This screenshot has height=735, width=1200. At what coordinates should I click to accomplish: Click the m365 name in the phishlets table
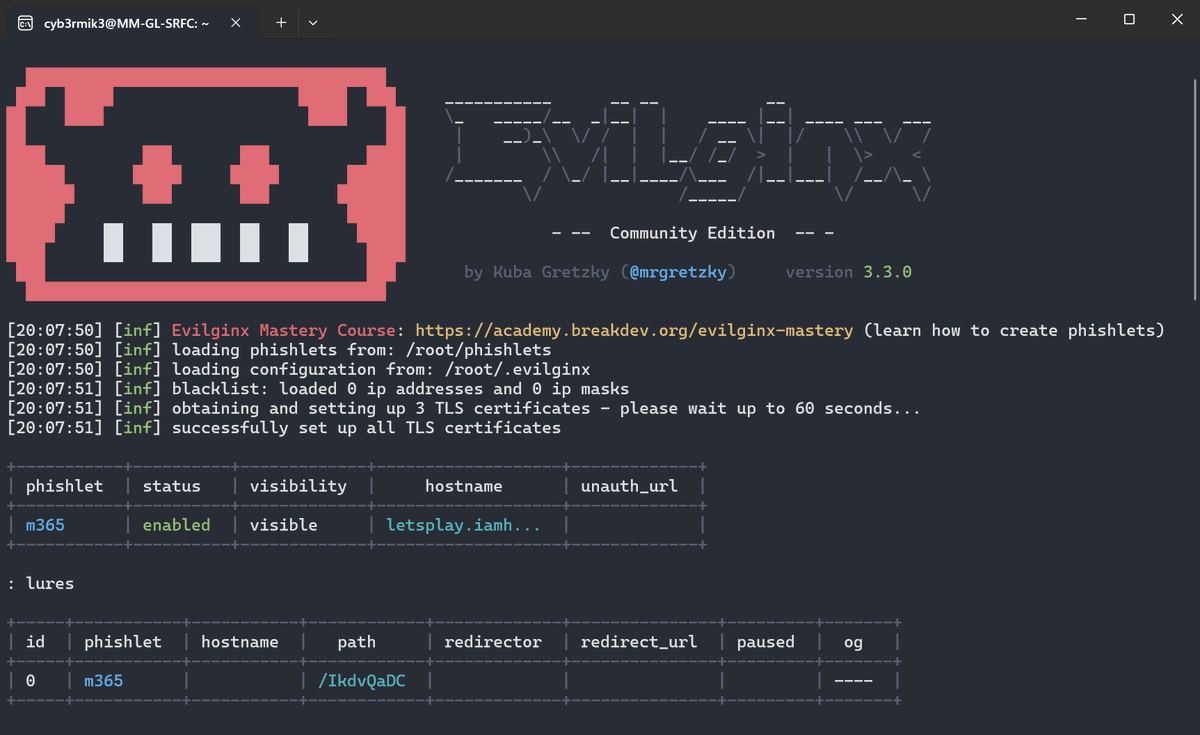coord(45,525)
